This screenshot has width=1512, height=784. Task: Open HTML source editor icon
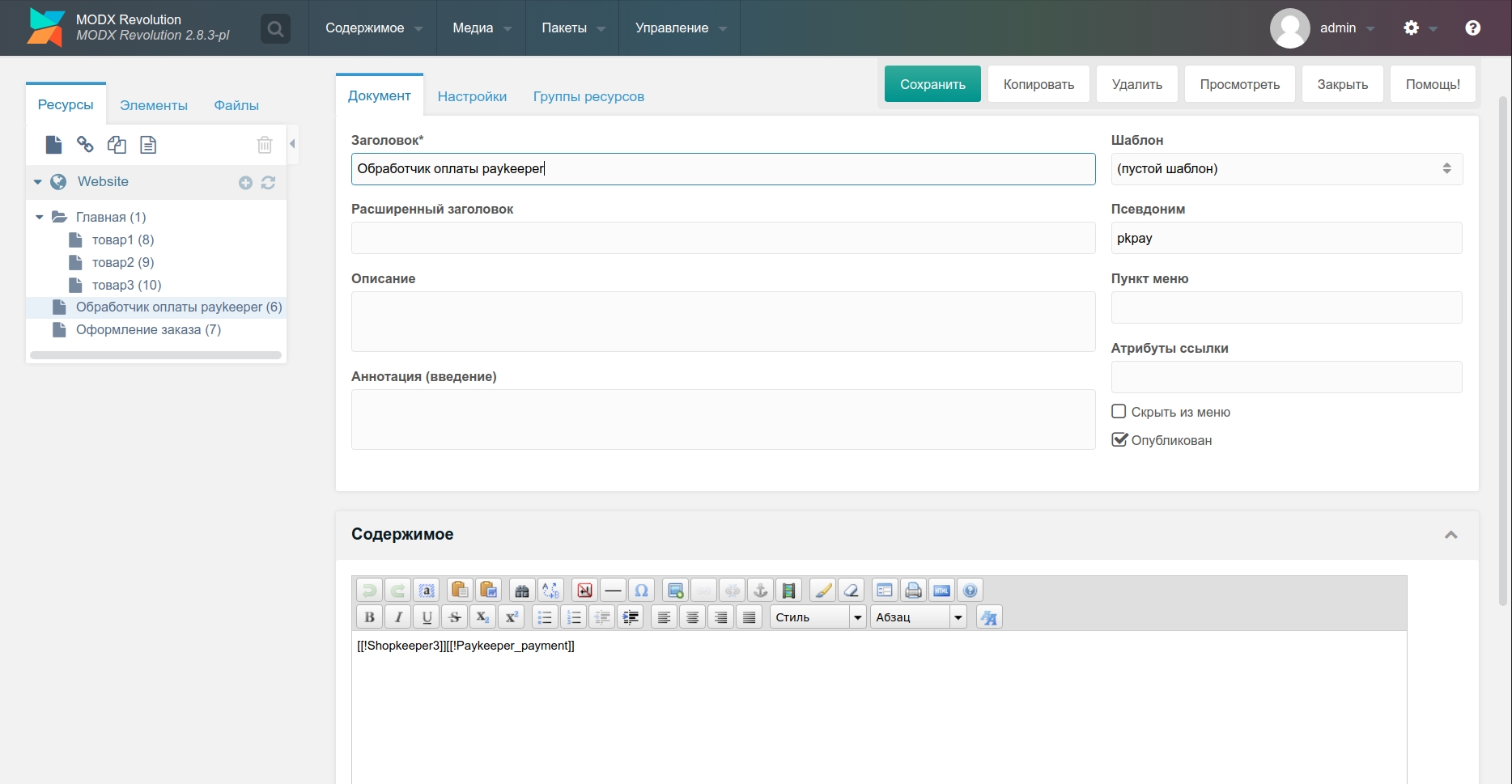click(941, 591)
